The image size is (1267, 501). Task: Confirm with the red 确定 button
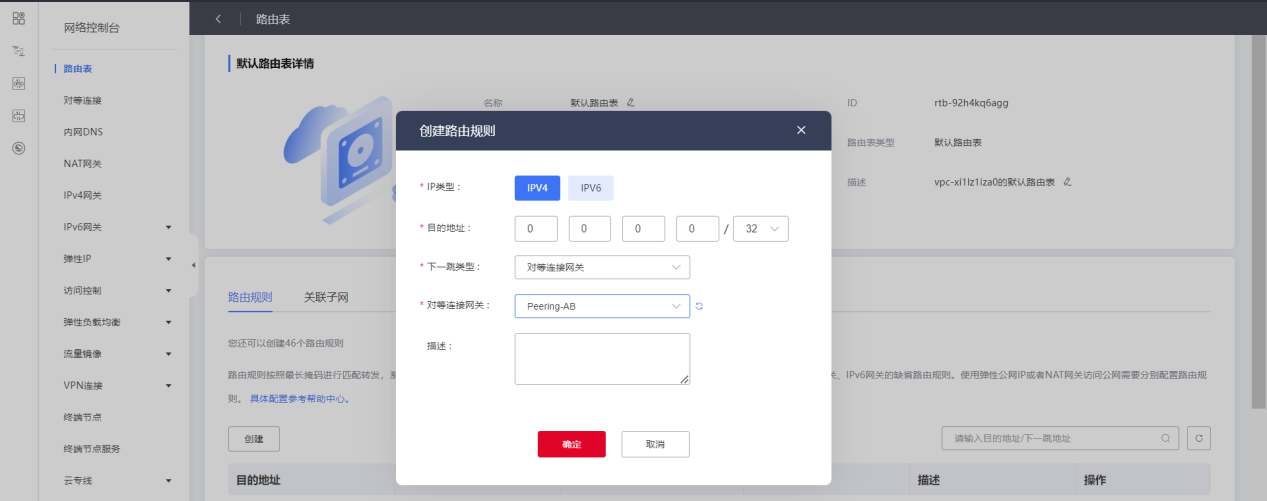click(571, 444)
